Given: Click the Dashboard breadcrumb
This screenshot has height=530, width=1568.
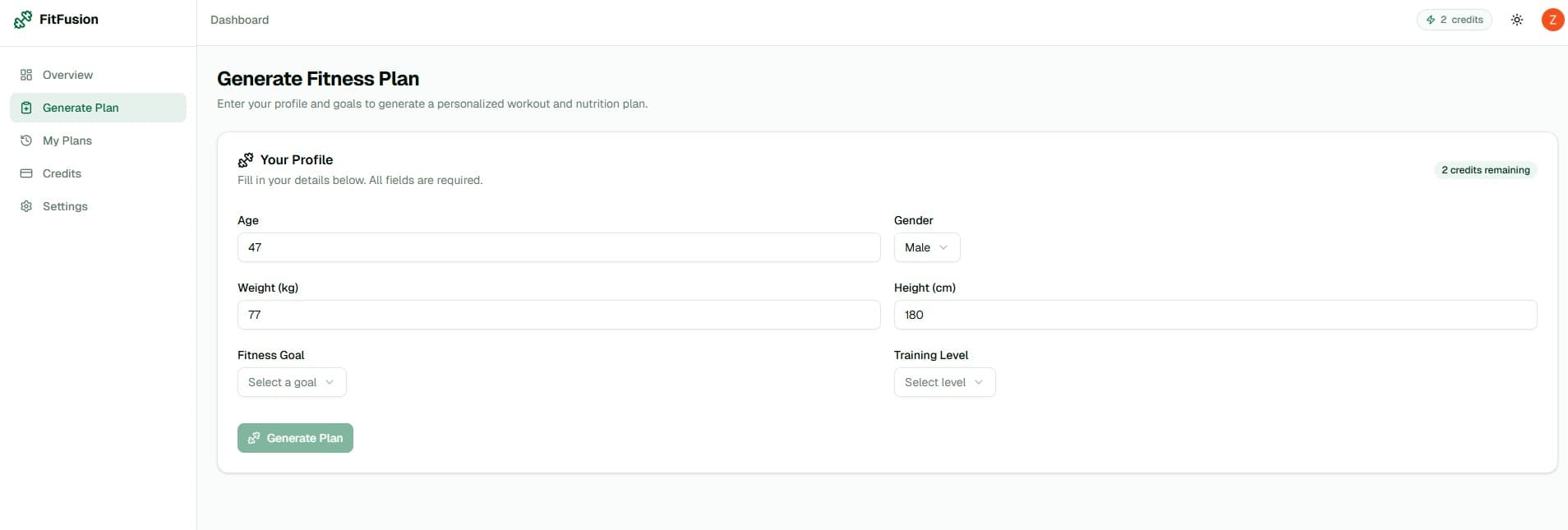Looking at the screenshot, I should pyautogui.click(x=239, y=20).
